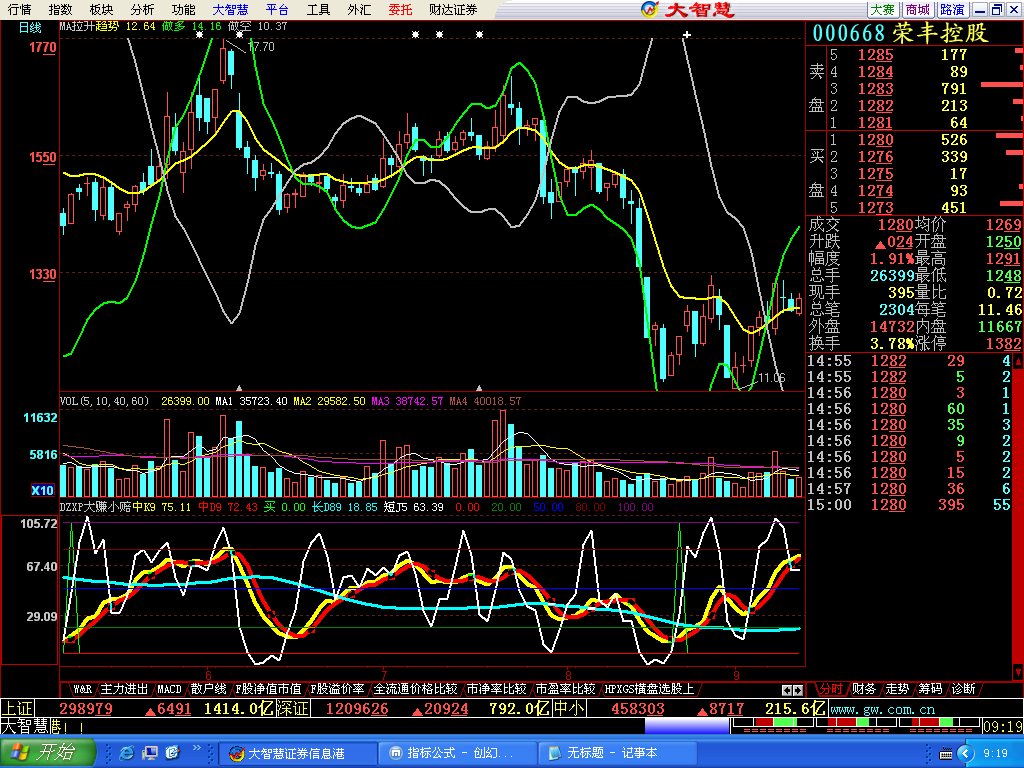
Task: Select the 主力进出 indicator tab
Action: click(x=124, y=689)
